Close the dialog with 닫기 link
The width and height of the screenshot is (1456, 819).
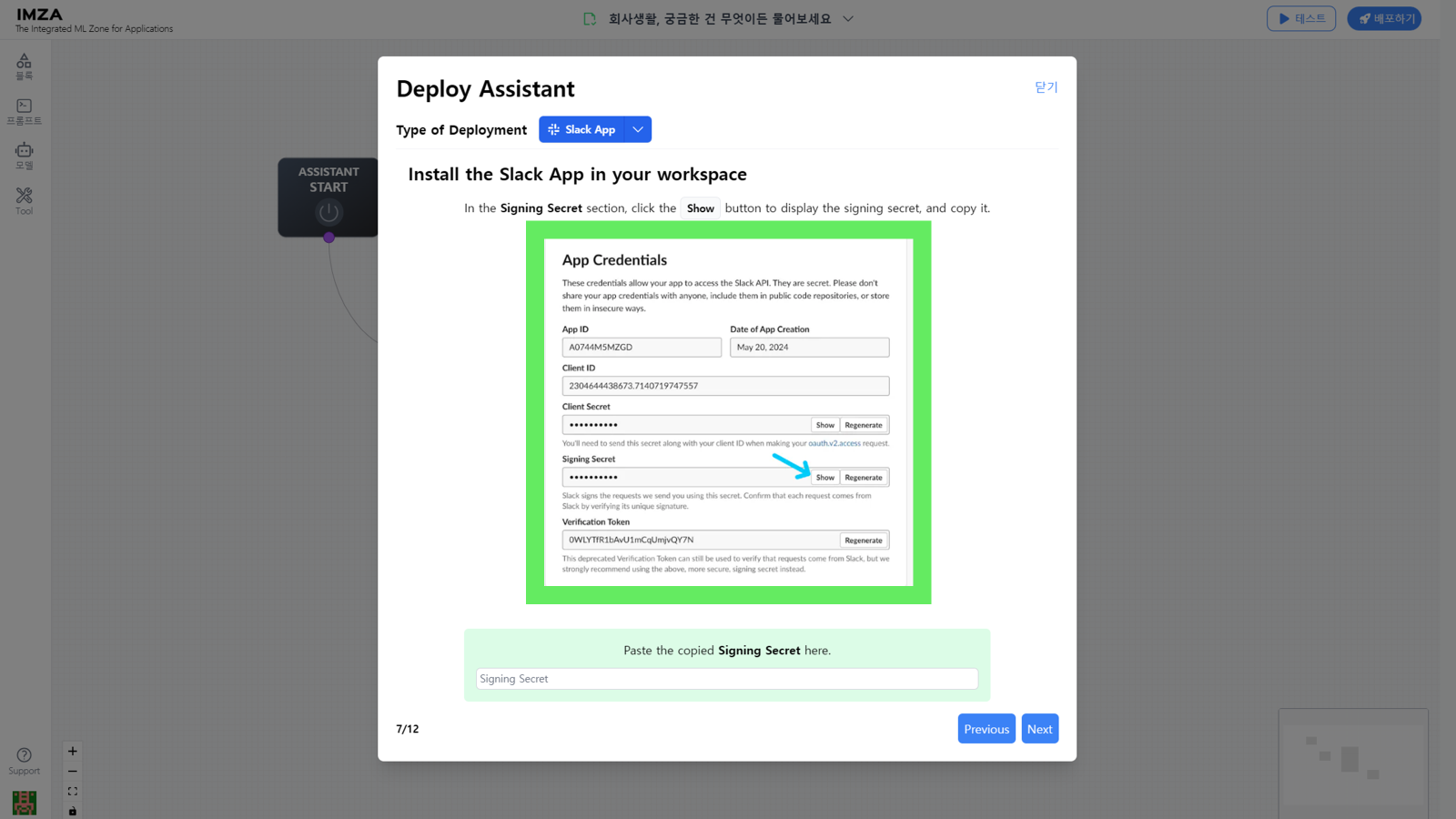point(1046,87)
